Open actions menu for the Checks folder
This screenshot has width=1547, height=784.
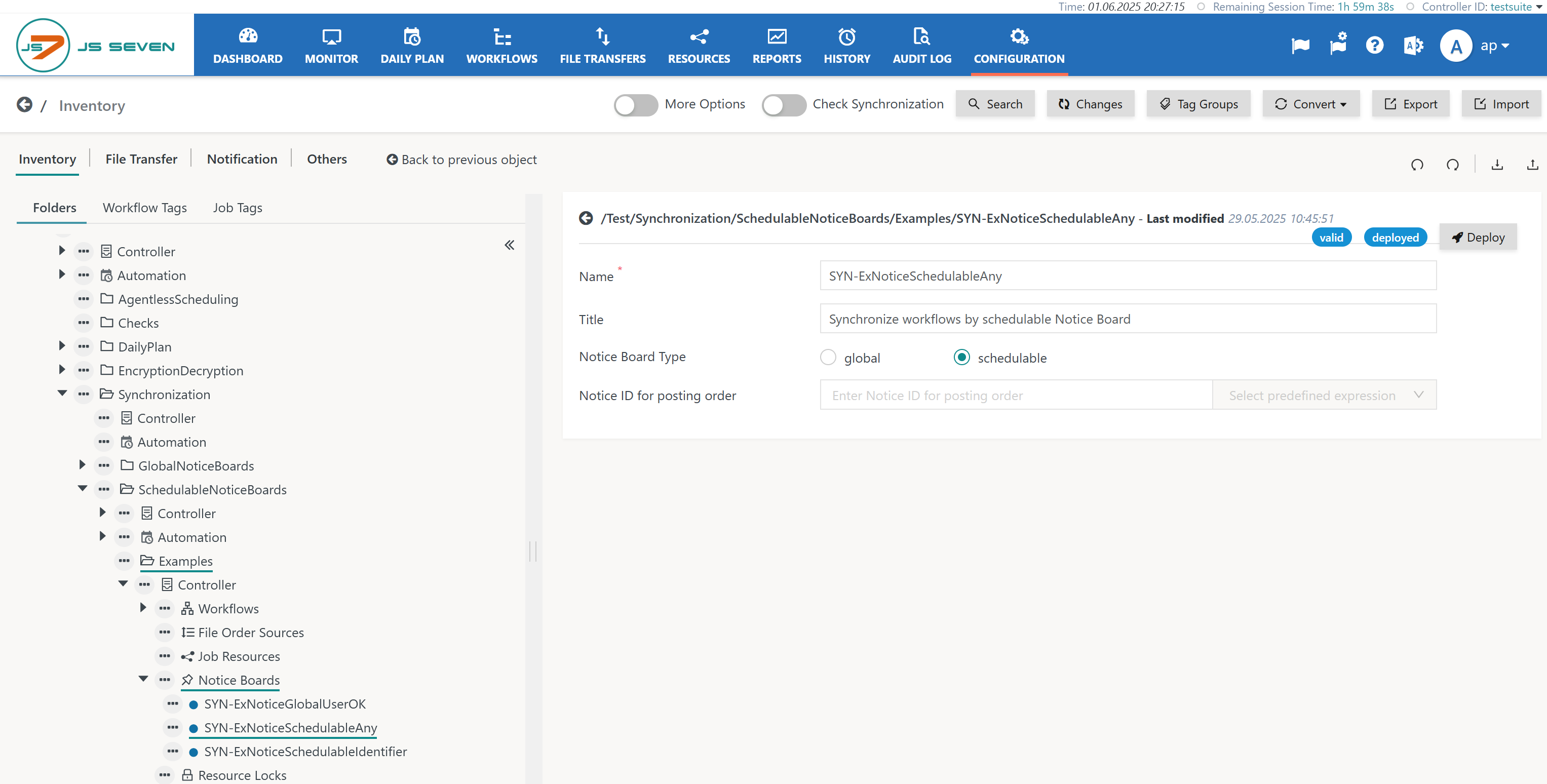tap(84, 323)
